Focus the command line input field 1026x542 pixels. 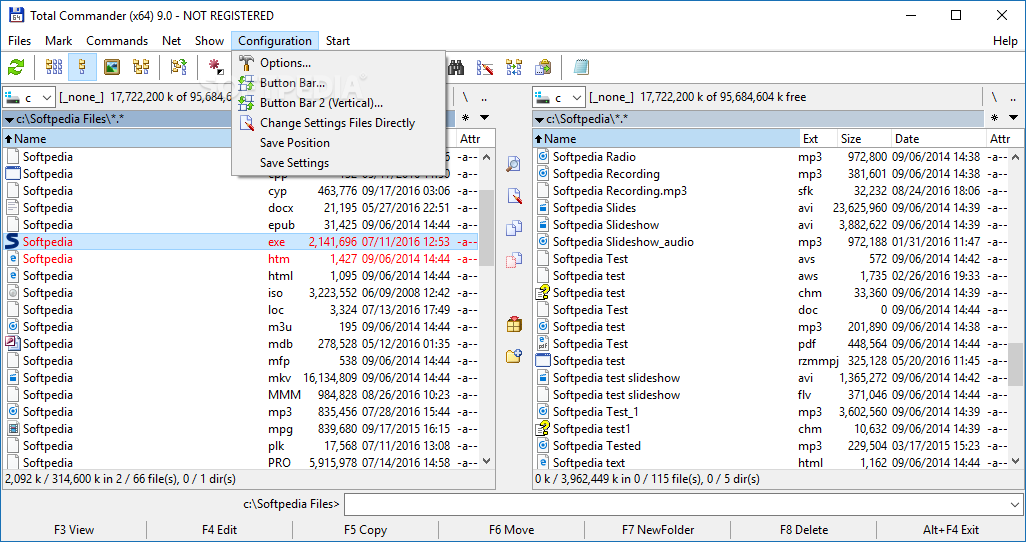tap(675, 505)
